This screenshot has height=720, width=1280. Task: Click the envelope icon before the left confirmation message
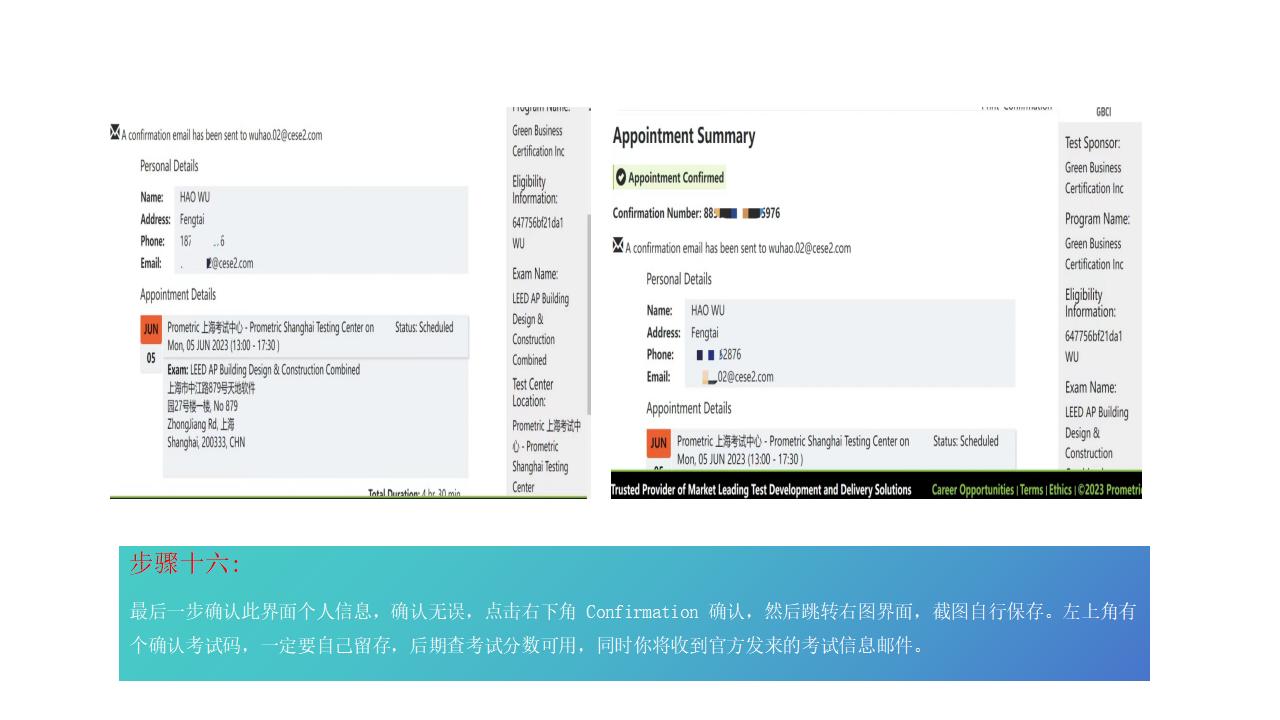coord(115,131)
